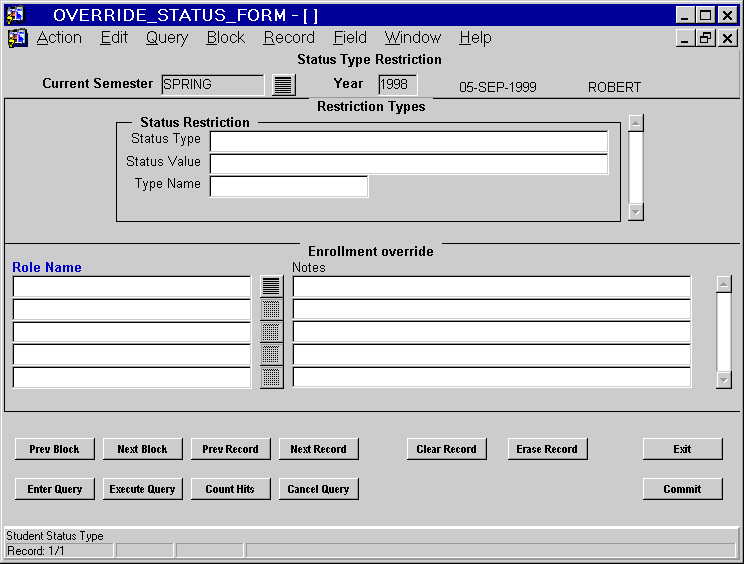Focus the Current Semester field

(x=213, y=85)
